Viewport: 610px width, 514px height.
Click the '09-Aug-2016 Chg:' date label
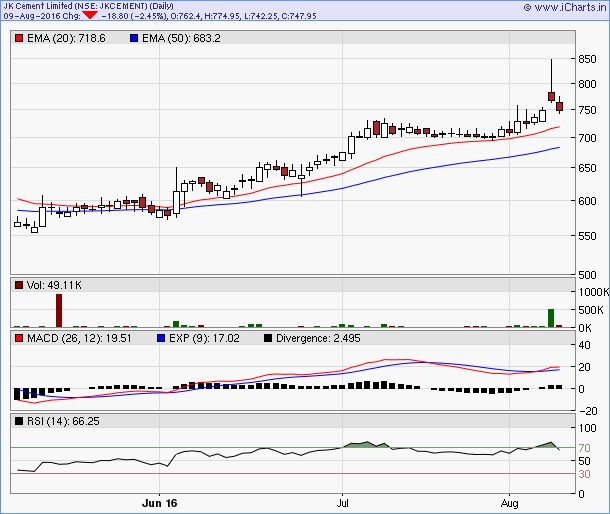[42, 16]
